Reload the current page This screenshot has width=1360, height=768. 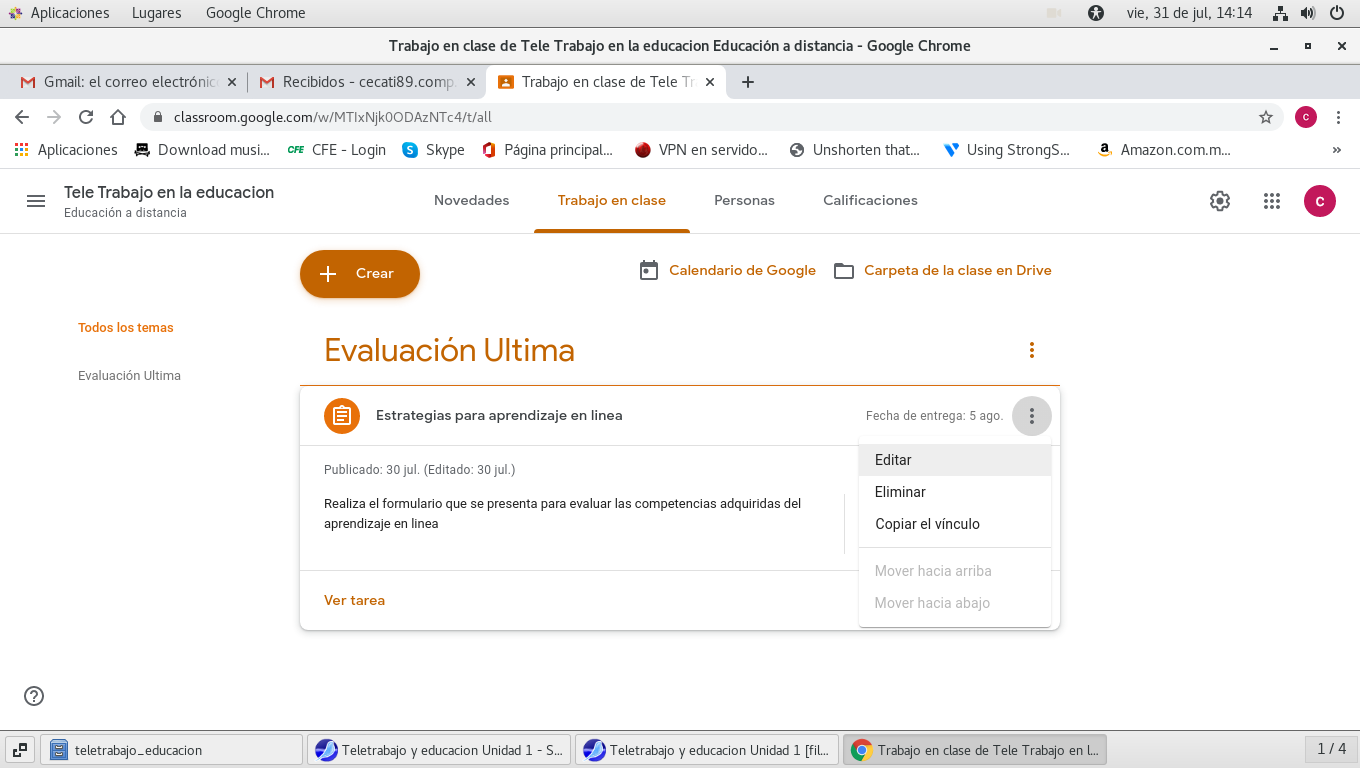pyautogui.click(x=86, y=117)
